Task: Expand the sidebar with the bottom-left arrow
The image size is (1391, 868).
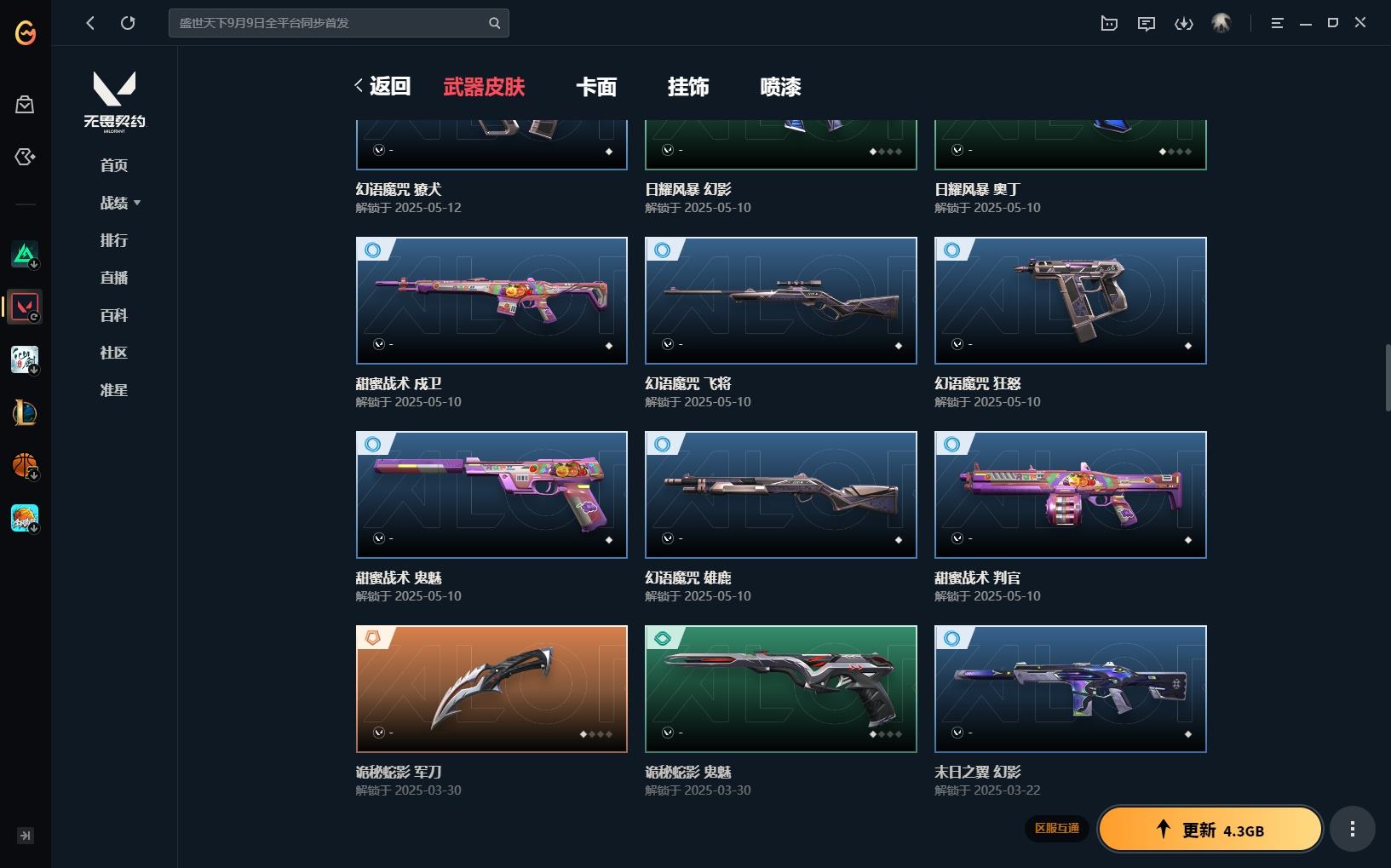Action: point(26,836)
